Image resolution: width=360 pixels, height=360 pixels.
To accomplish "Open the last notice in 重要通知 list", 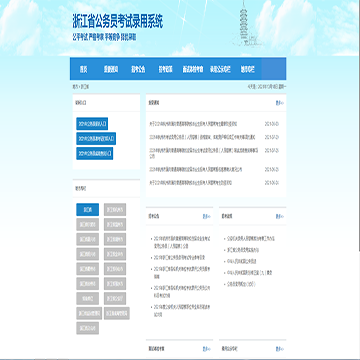I will tap(190, 183).
